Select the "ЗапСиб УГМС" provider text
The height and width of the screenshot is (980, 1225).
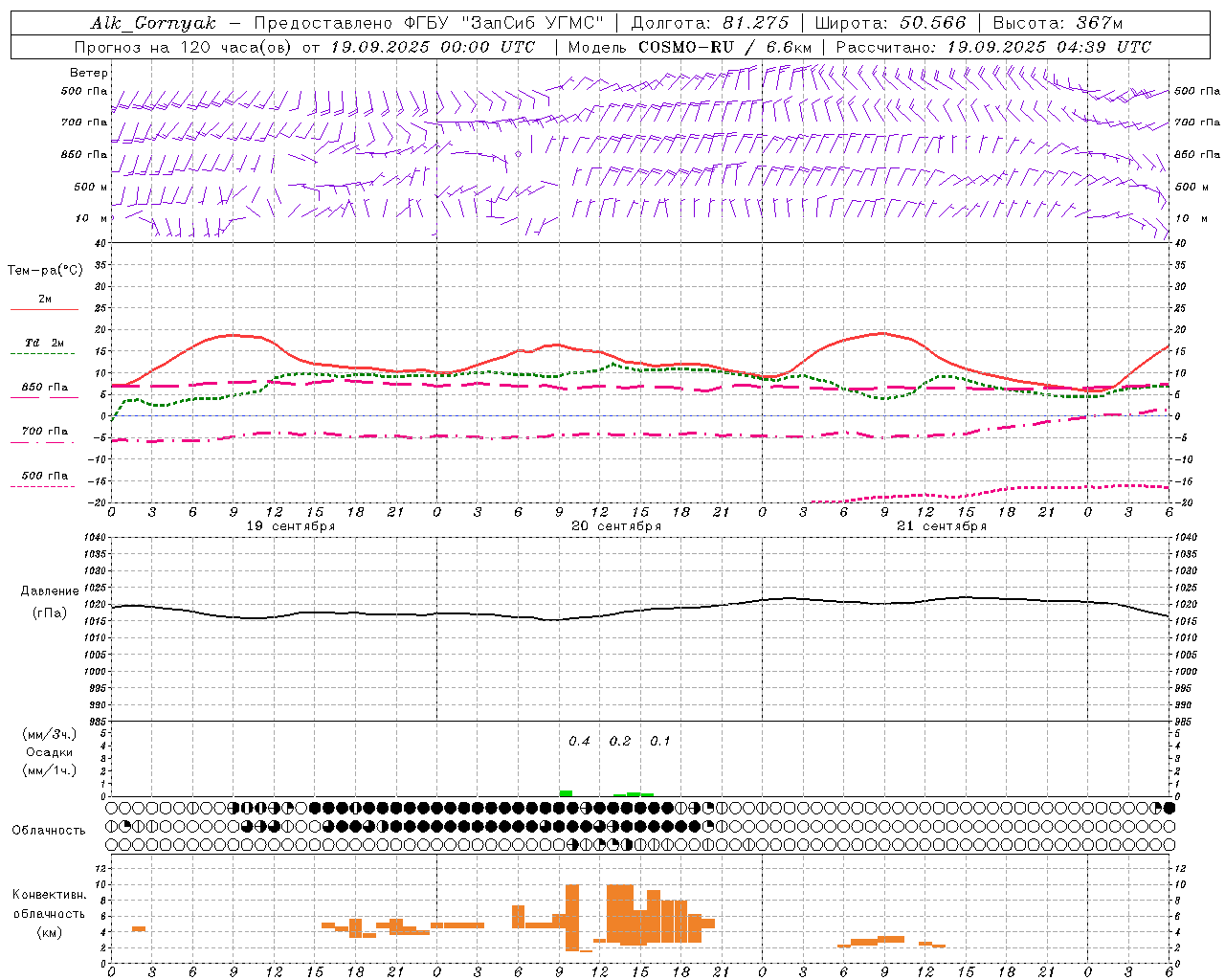tap(532, 23)
